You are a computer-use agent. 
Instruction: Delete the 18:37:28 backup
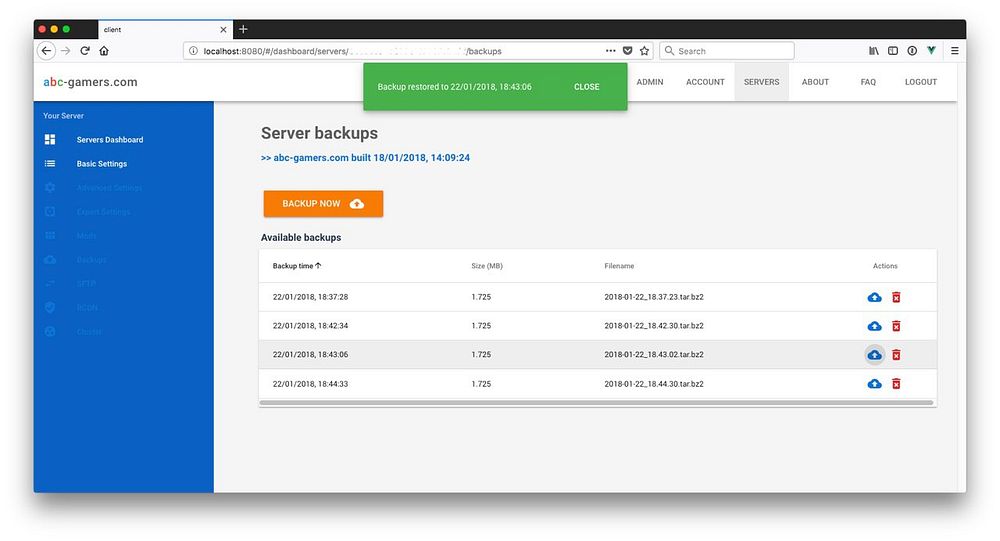(896, 297)
